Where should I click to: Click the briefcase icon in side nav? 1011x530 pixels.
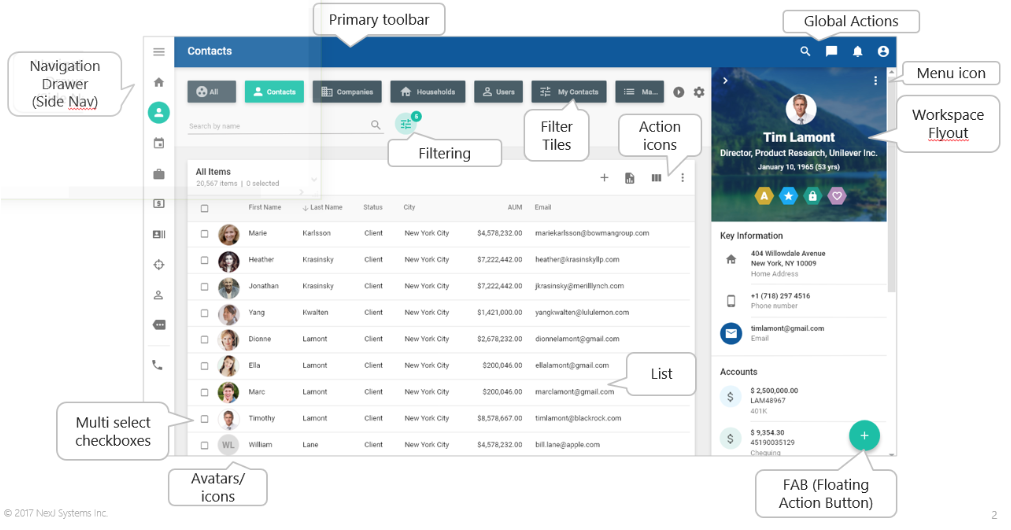coord(159,174)
